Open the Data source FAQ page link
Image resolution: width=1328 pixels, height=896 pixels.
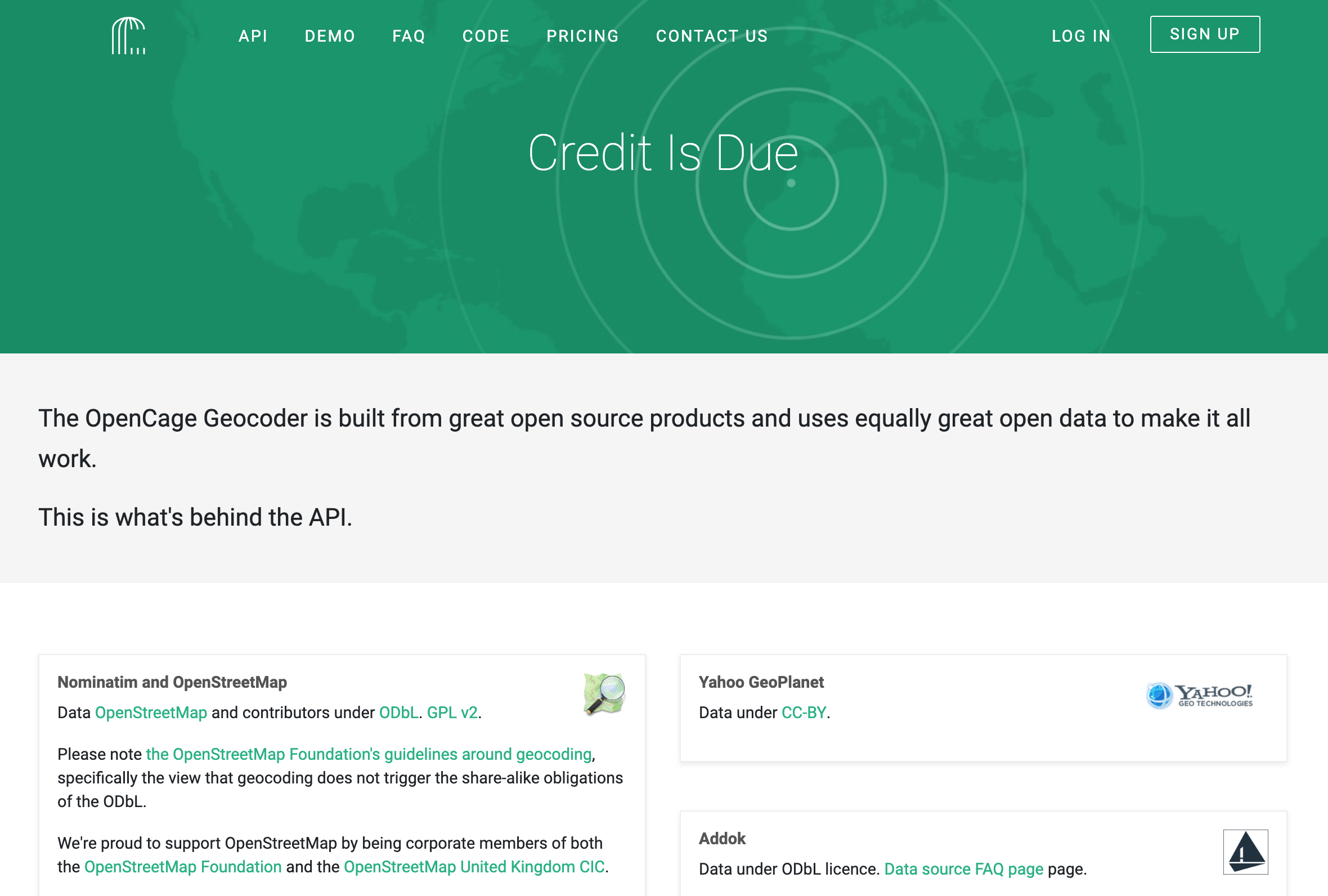(x=963, y=869)
